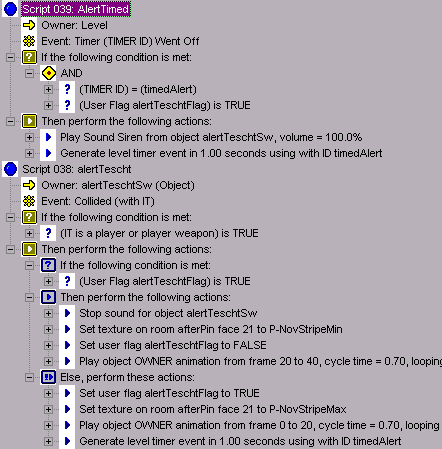442x449 pixels.
Task: Select Owner: alertTeschtSw (Object) line
Action: [118, 185]
